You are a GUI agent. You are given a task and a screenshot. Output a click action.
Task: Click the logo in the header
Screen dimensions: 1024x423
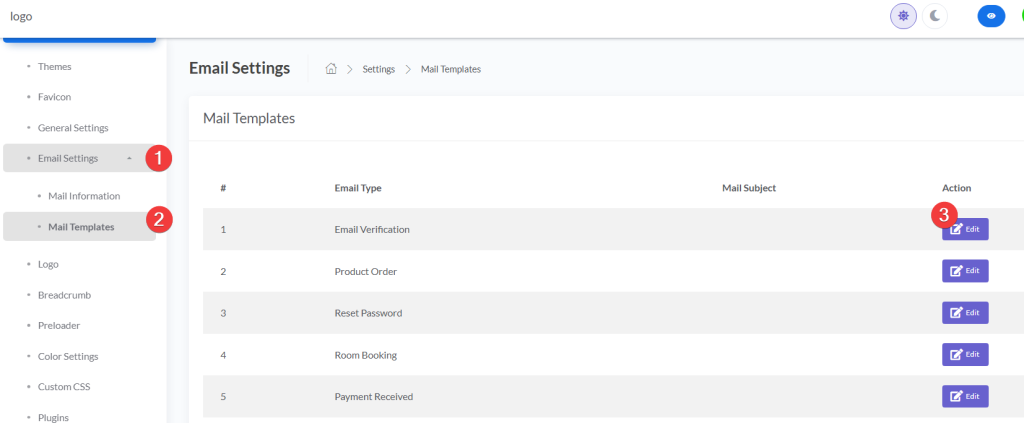tap(21, 17)
